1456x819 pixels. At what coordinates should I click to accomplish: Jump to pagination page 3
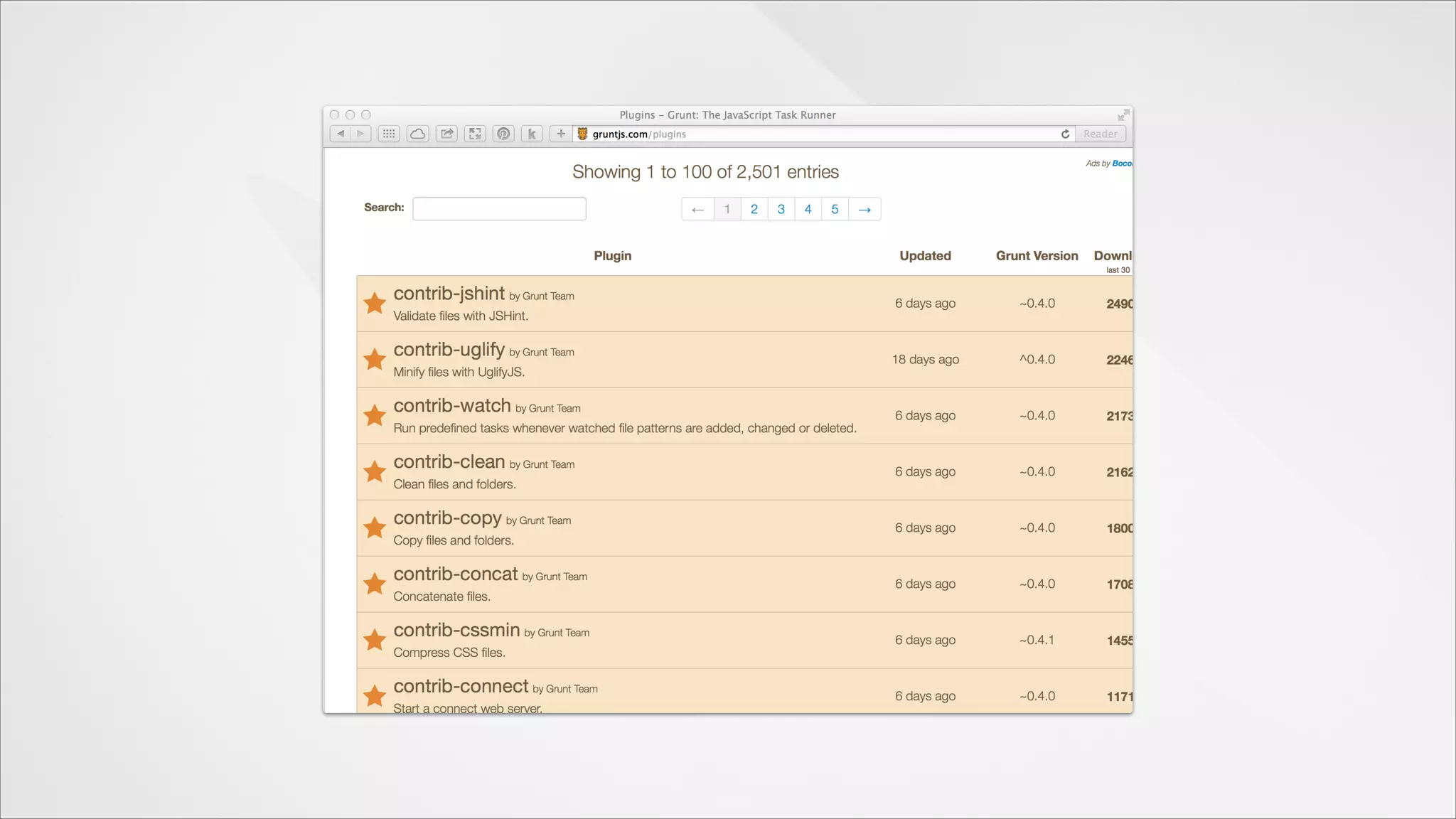pyautogui.click(x=781, y=209)
